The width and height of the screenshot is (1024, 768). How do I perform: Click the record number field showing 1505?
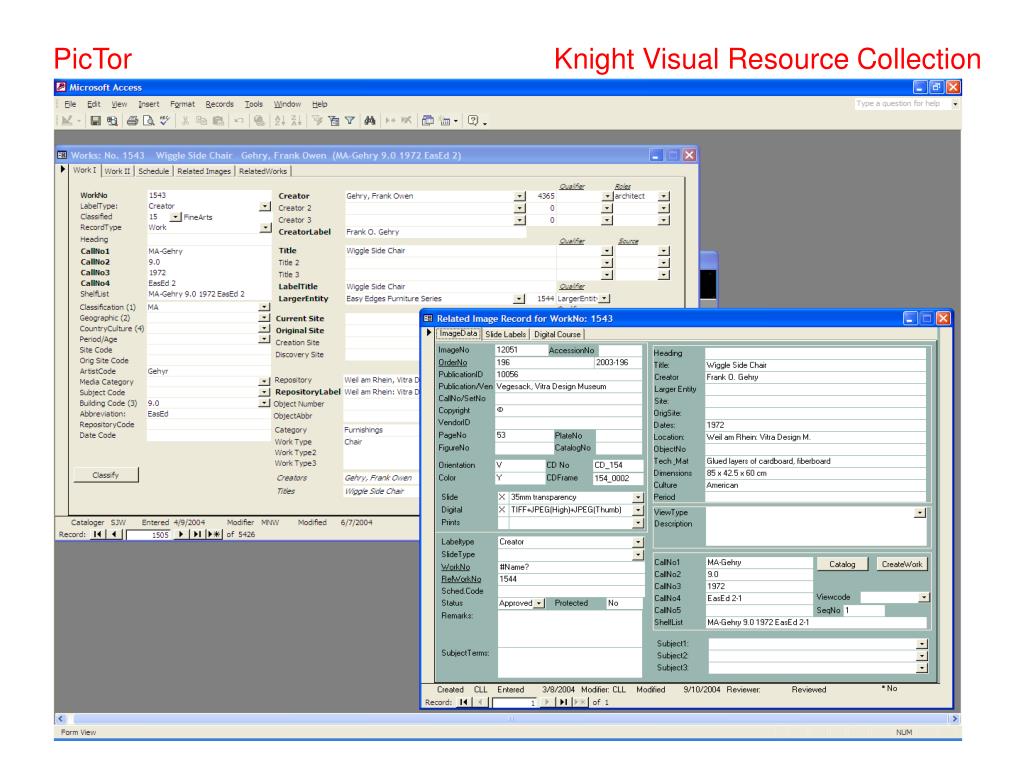[148, 535]
